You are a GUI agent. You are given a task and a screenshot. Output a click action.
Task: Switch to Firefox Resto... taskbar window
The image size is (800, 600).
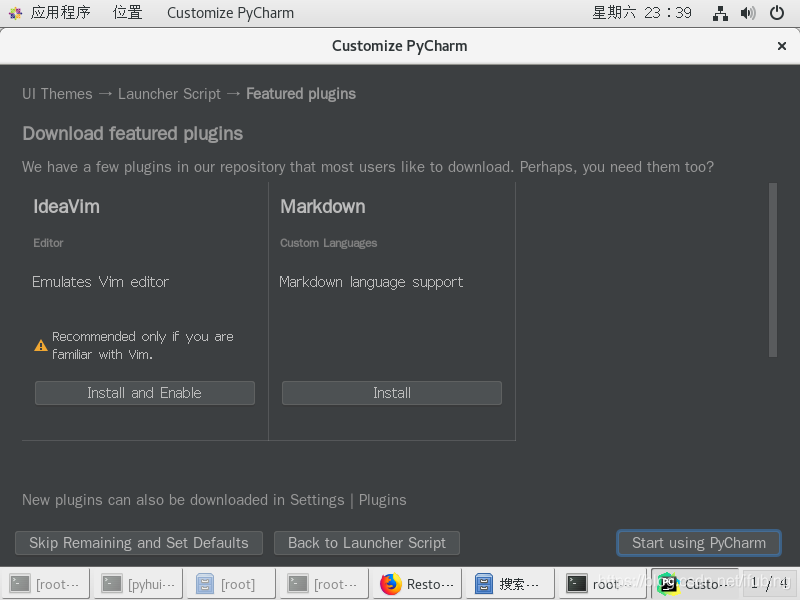coord(417,584)
